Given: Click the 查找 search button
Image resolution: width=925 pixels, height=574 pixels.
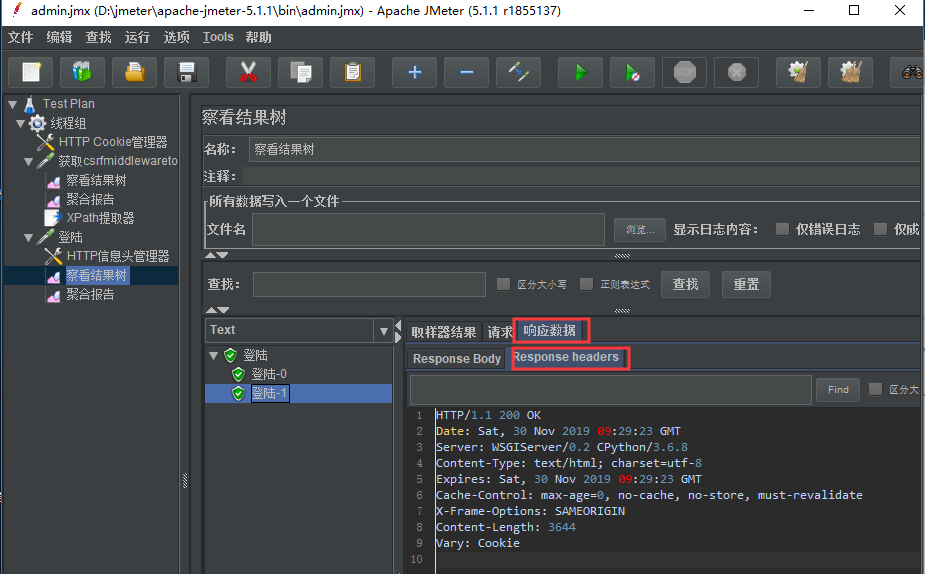Looking at the screenshot, I should 685,284.
